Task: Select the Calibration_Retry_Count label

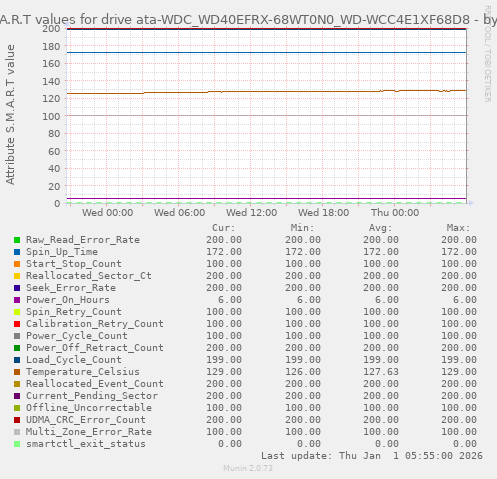Action: click(95, 324)
